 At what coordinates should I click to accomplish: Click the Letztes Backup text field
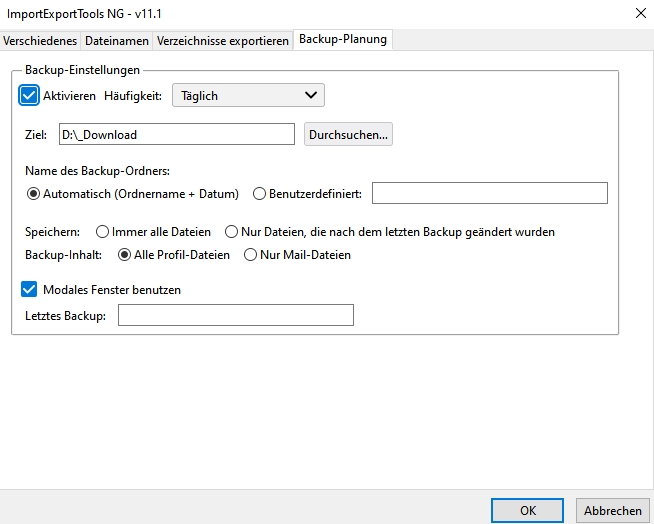(x=235, y=316)
